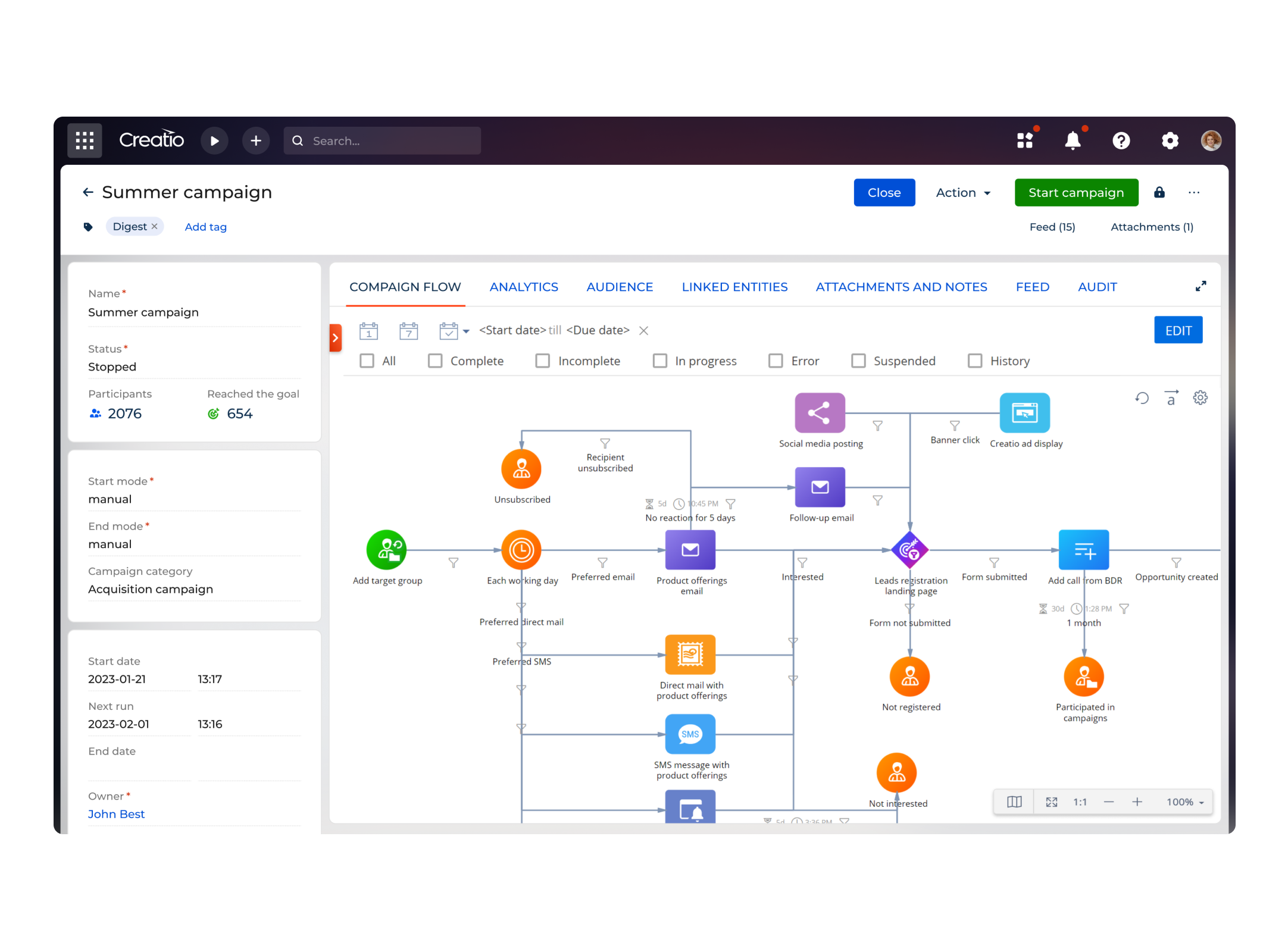Click the Start campaign button
Screen dimensions: 1288x952
(1076, 192)
